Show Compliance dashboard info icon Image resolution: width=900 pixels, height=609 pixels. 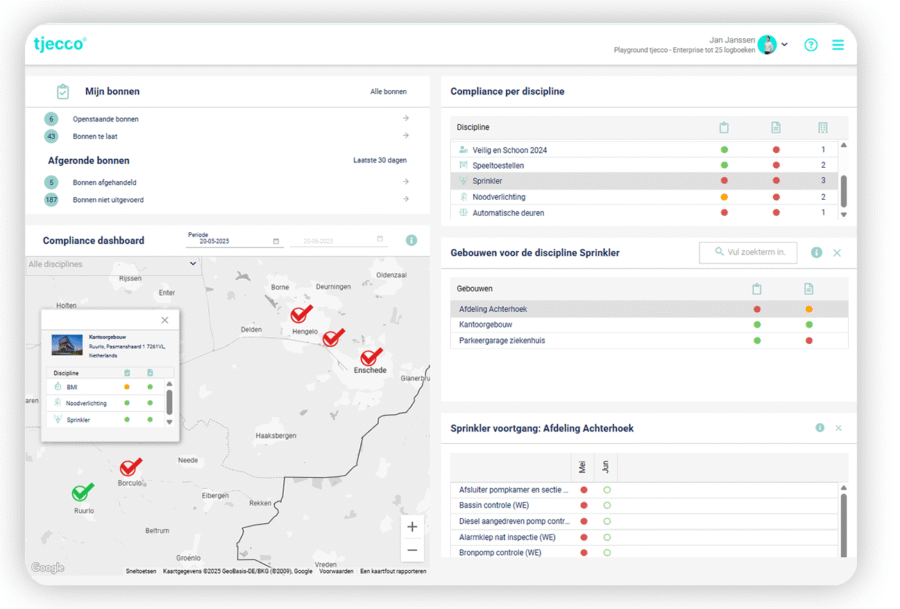tap(411, 241)
